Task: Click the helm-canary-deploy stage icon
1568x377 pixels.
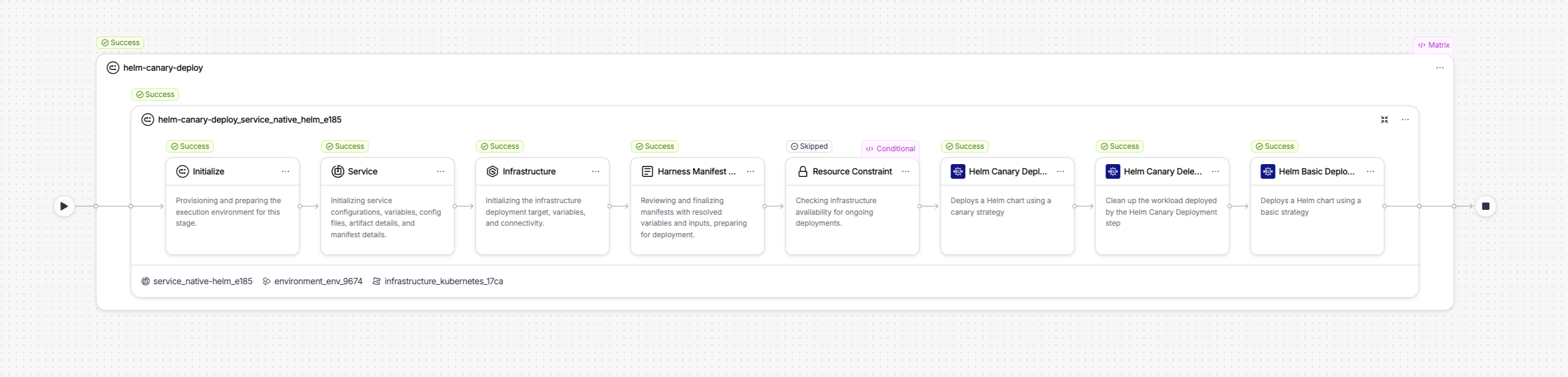Action: [x=113, y=68]
